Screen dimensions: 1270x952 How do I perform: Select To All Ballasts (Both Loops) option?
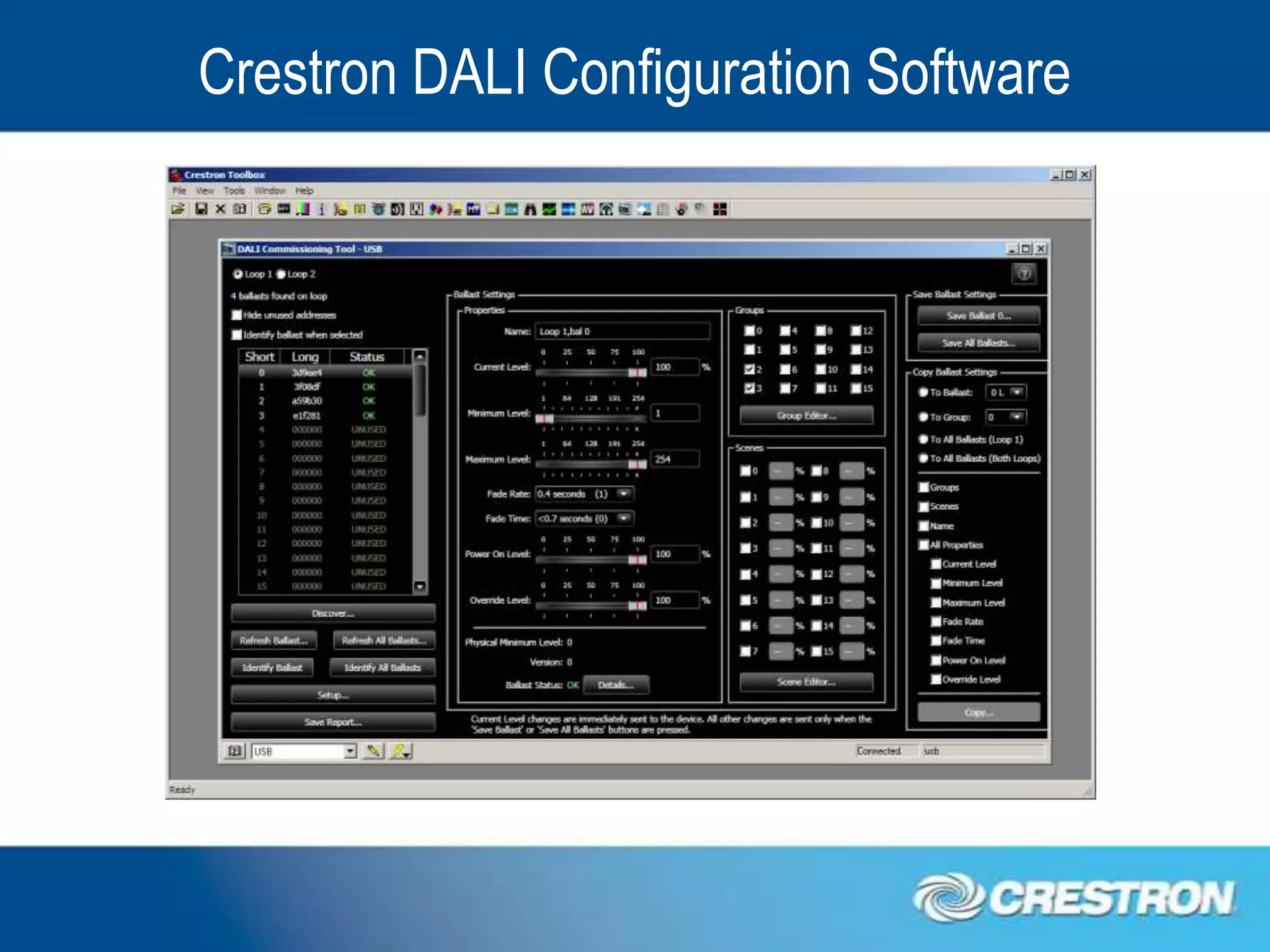923,459
